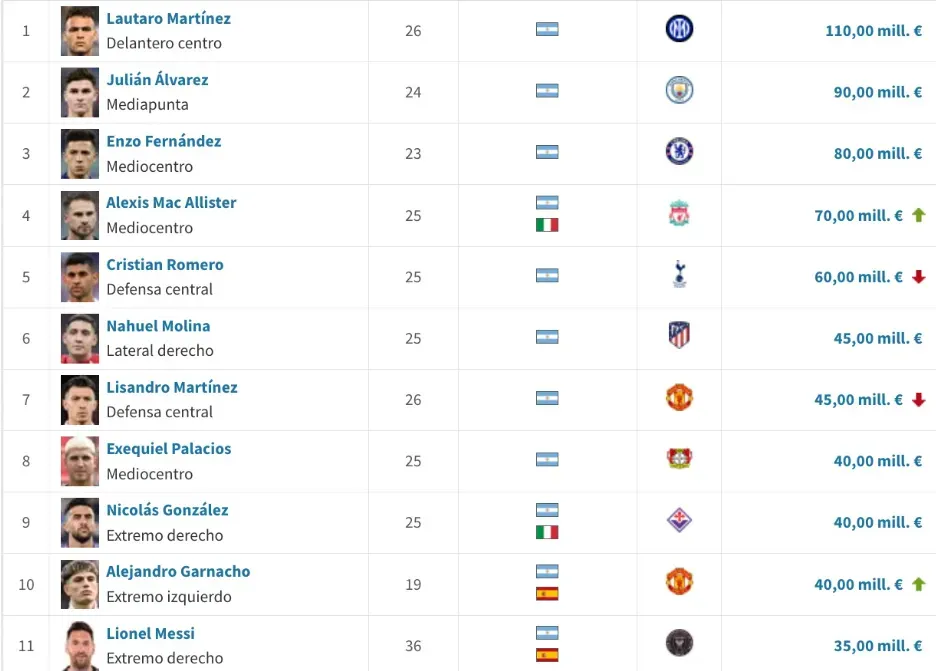Click the Liverpool club logo
This screenshot has height=671, width=936.
point(679,215)
